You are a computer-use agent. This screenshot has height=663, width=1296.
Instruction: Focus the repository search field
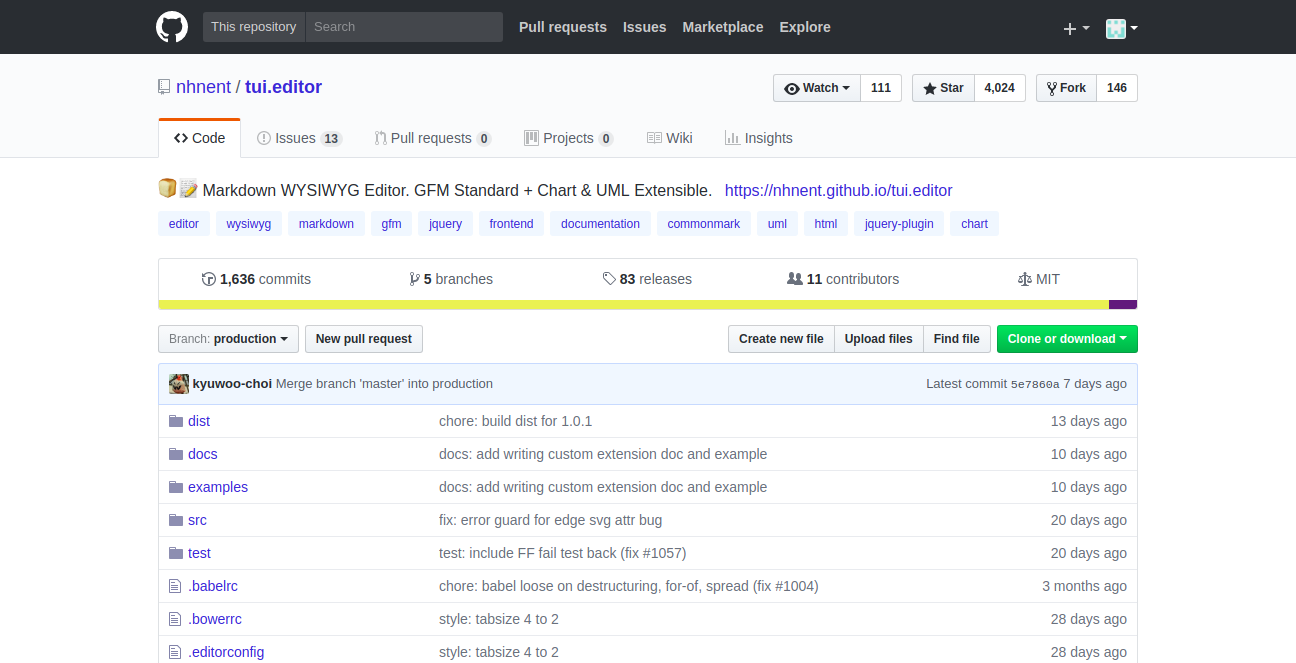click(404, 27)
